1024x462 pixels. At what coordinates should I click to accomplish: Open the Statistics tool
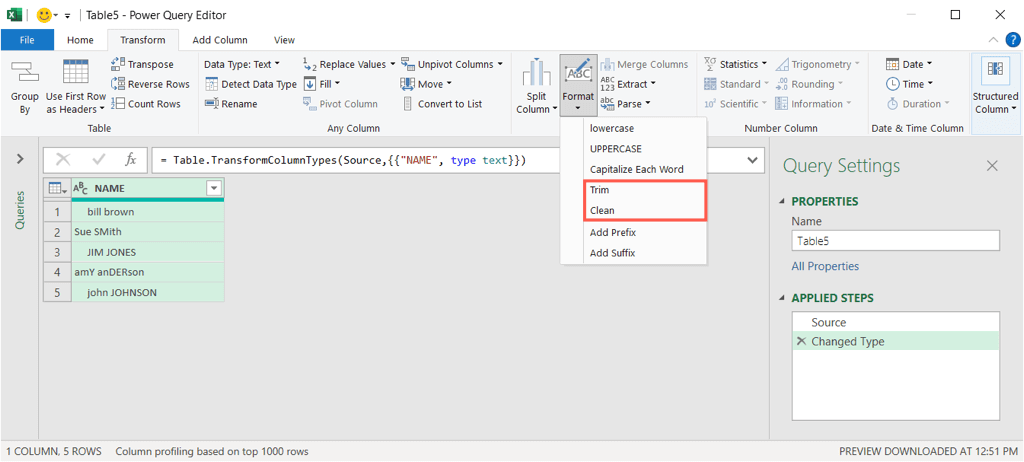pos(735,64)
